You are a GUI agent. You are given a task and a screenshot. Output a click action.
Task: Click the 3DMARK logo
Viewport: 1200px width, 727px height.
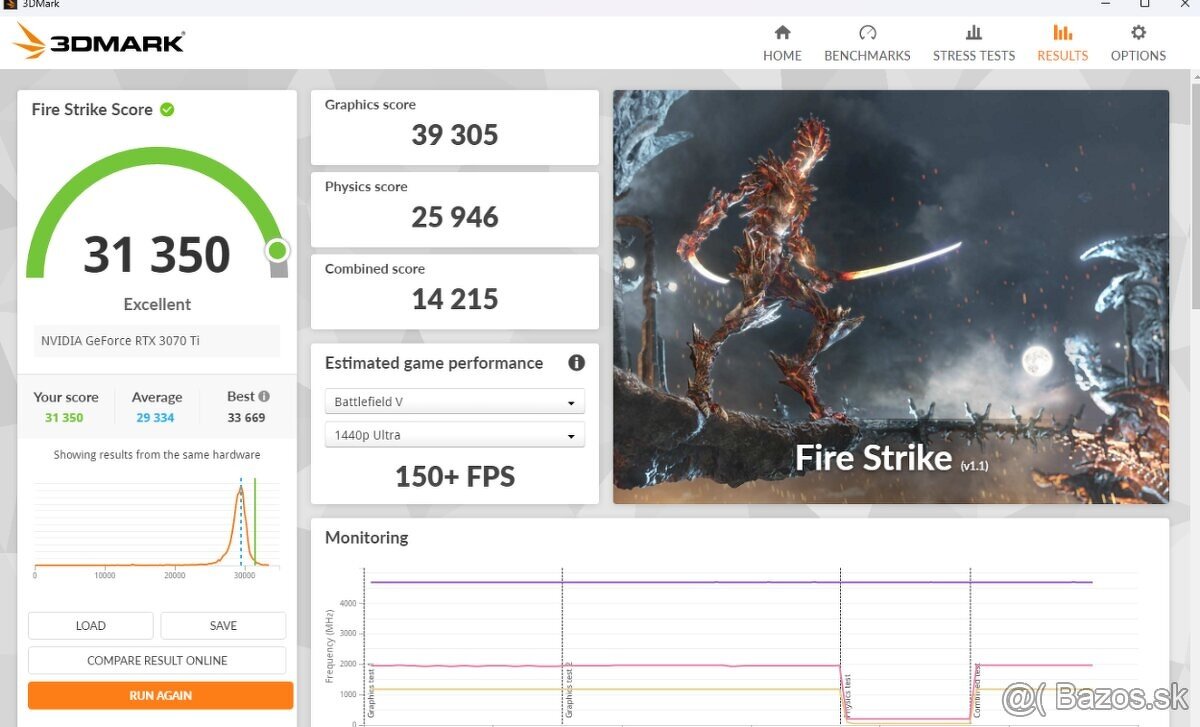tap(99, 42)
